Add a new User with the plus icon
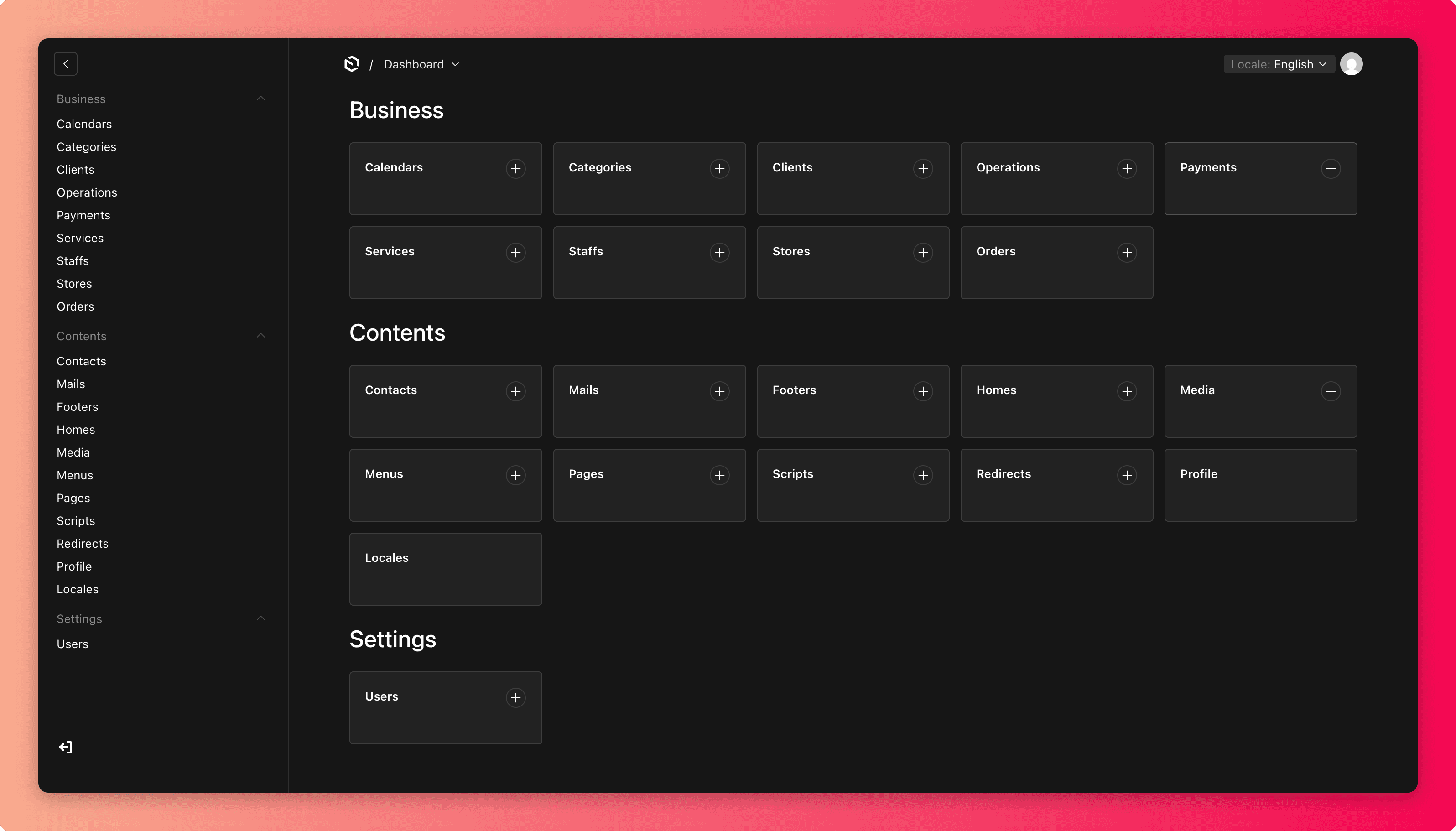This screenshot has width=1456, height=831. 515,698
